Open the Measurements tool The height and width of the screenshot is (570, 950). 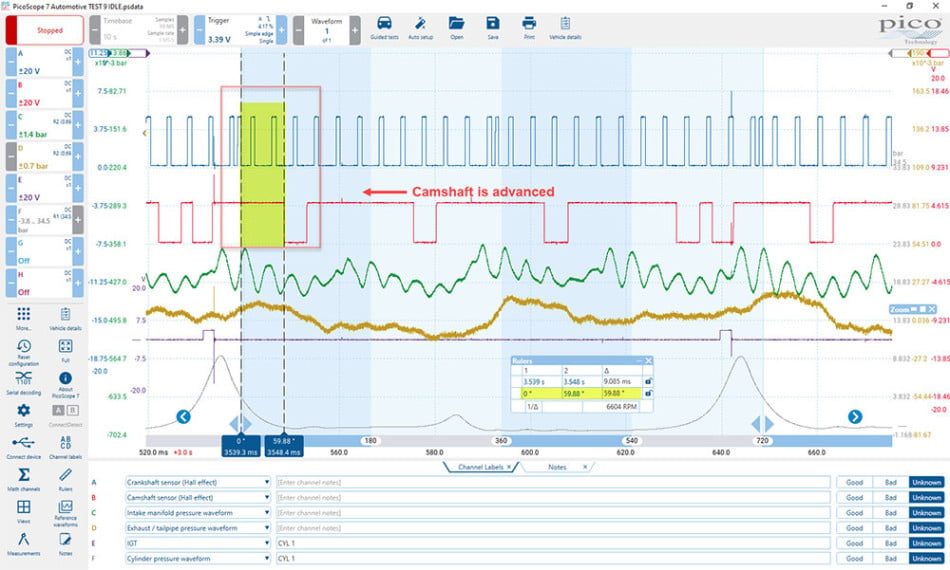pyautogui.click(x=24, y=543)
